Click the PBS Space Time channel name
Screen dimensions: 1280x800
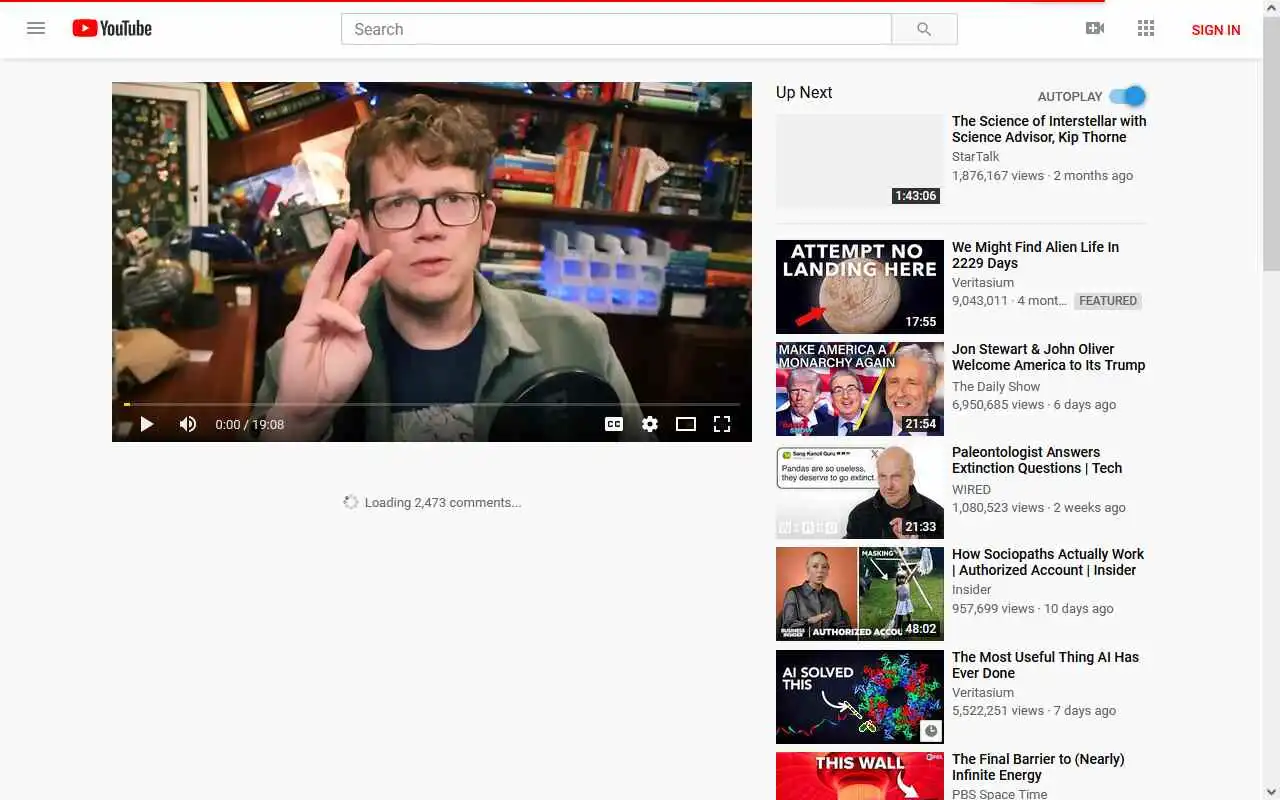tap(1000, 794)
